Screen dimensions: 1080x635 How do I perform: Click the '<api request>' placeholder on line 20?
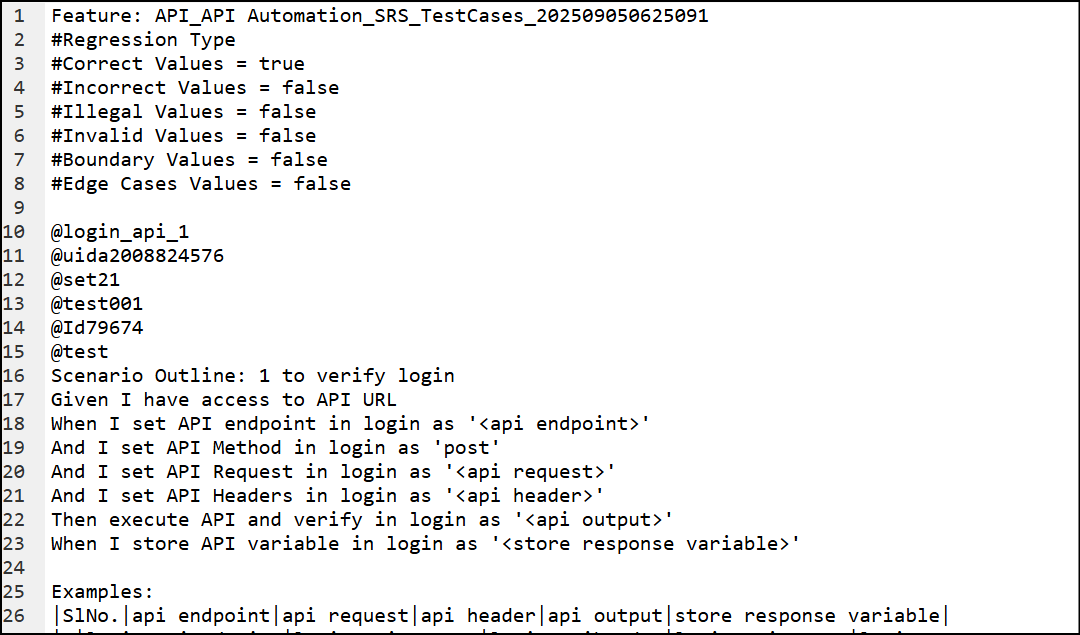530,472
